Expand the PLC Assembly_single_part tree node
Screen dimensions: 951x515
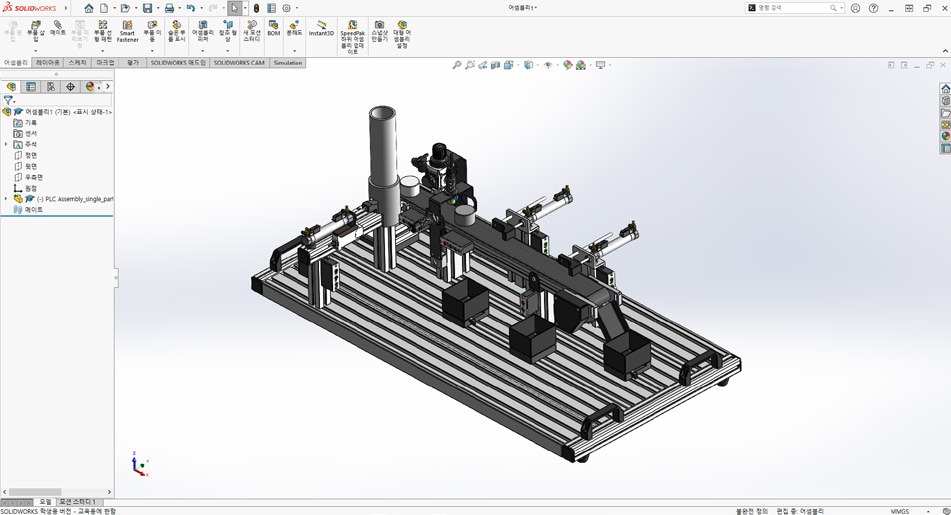6,199
